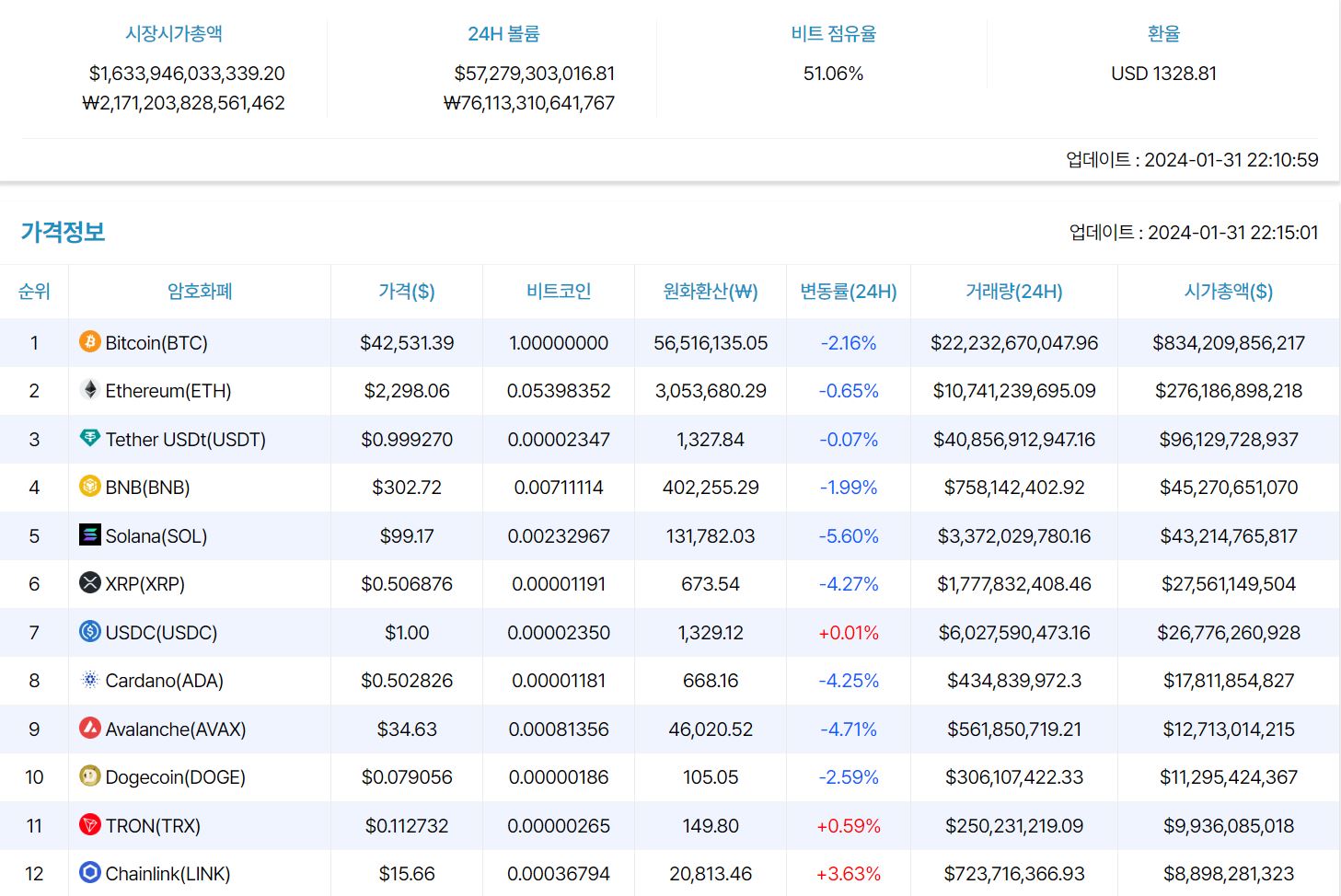Open the Chainlink(LINK) coin link
The height and width of the screenshot is (896, 1341).
pyautogui.click(x=168, y=874)
